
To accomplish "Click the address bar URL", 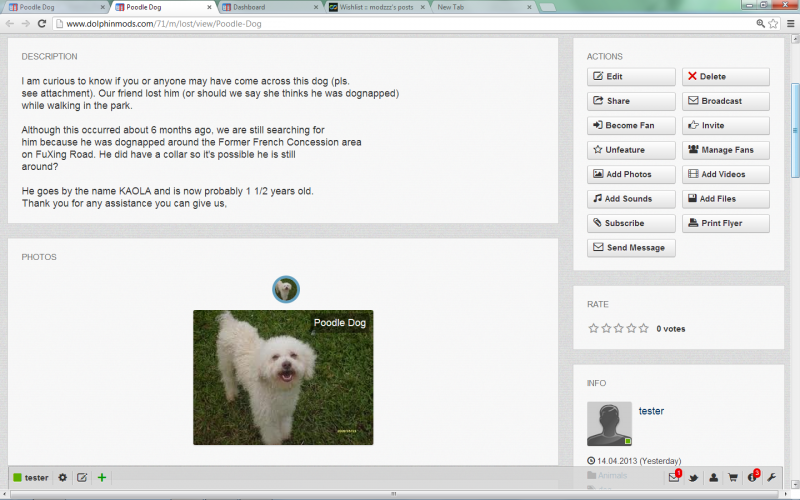I will click(x=164, y=24).
